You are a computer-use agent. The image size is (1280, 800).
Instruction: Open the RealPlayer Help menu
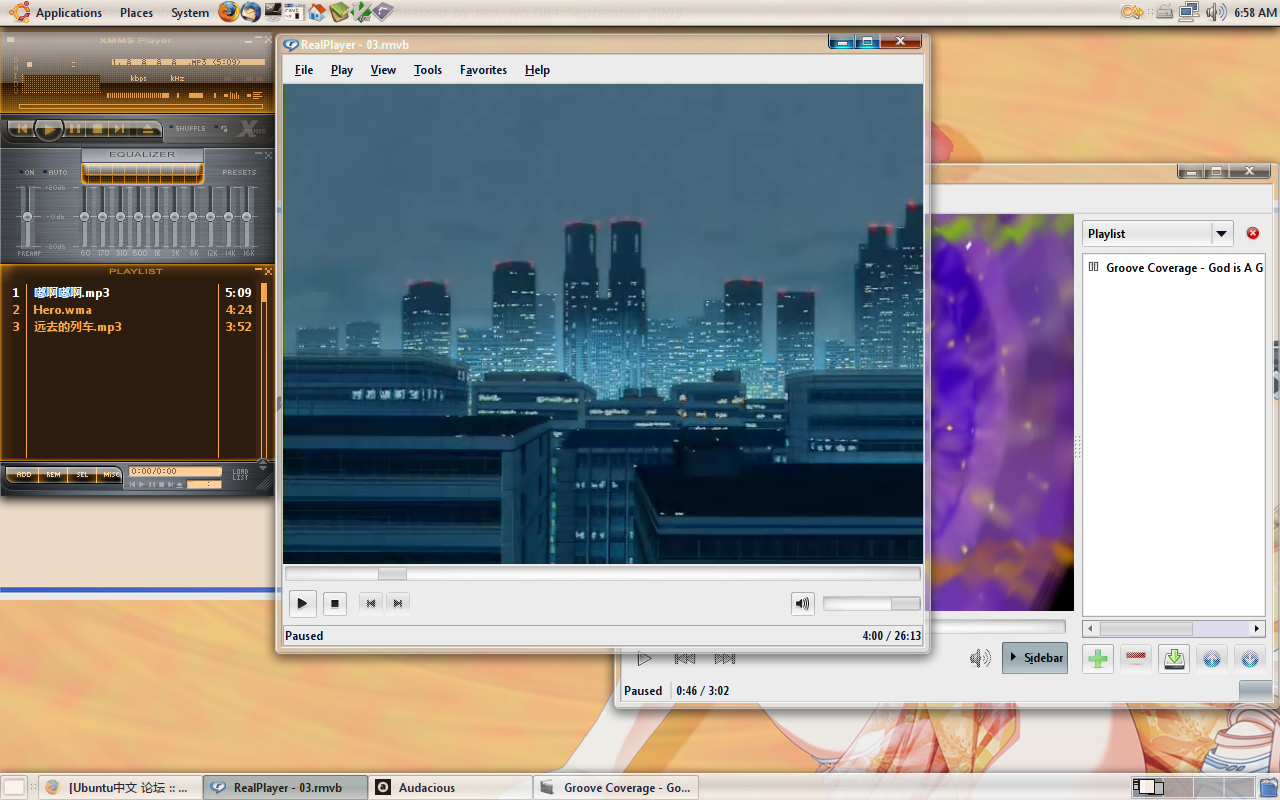tap(537, 70)
